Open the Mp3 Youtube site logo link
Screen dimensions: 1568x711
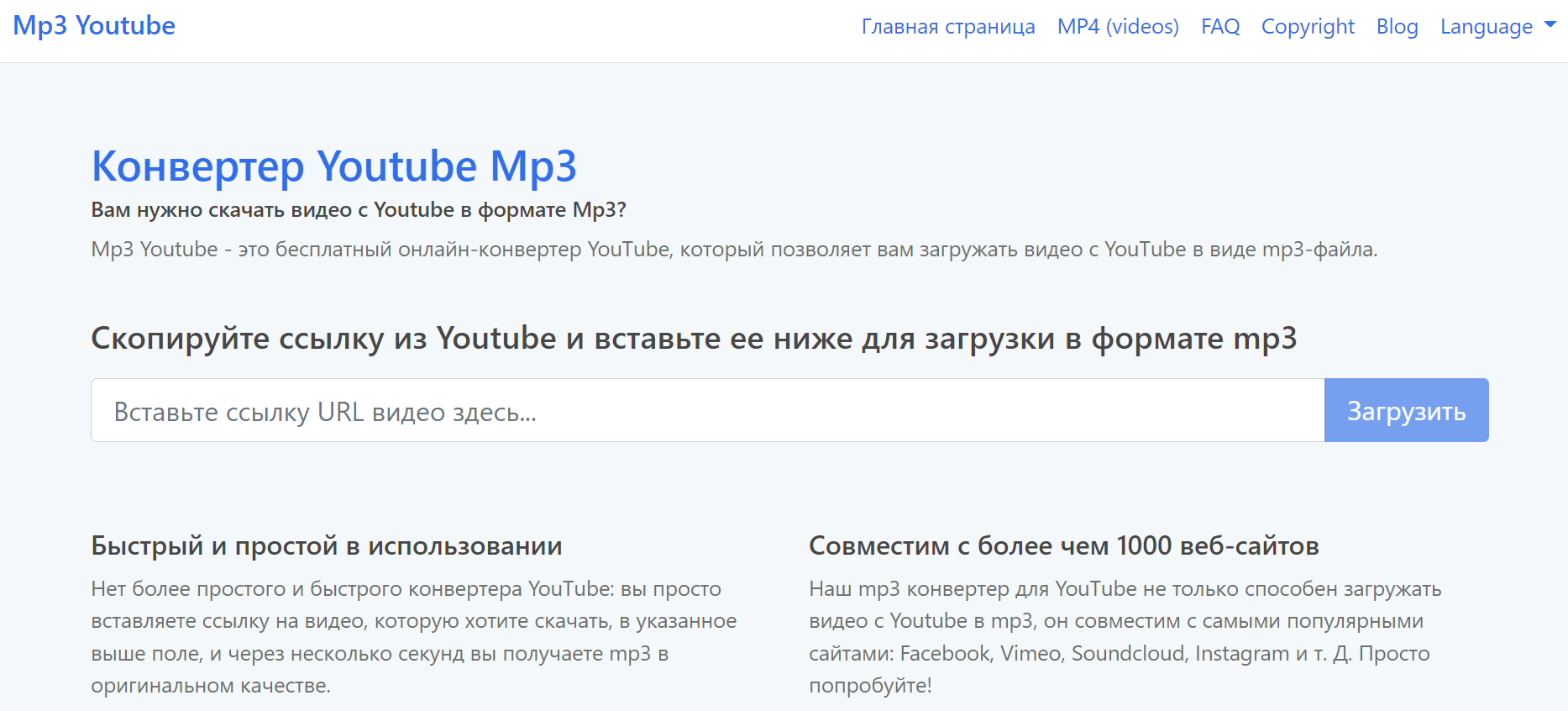pos(94,25)
